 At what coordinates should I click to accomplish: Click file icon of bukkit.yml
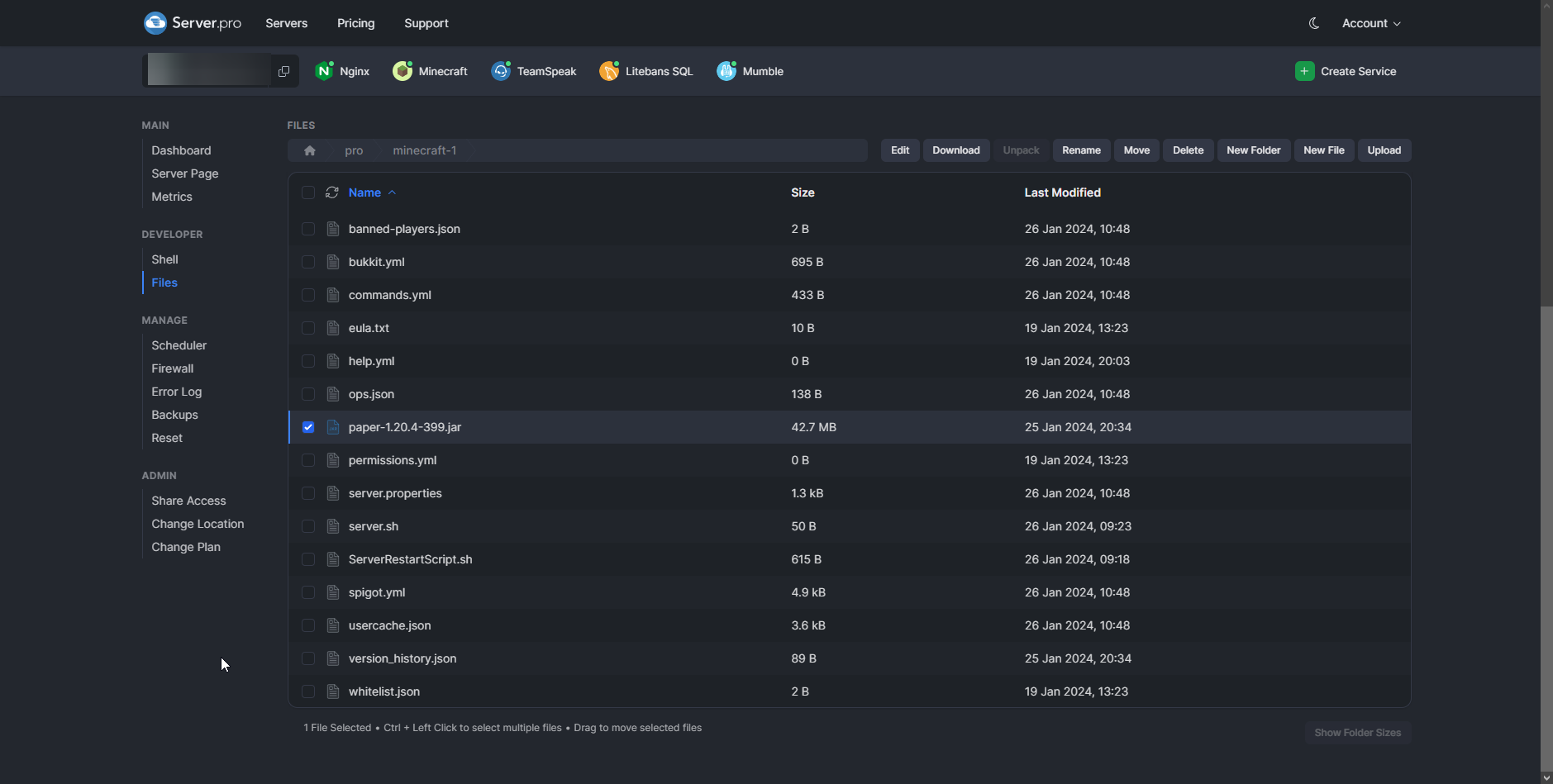(333, 262)
